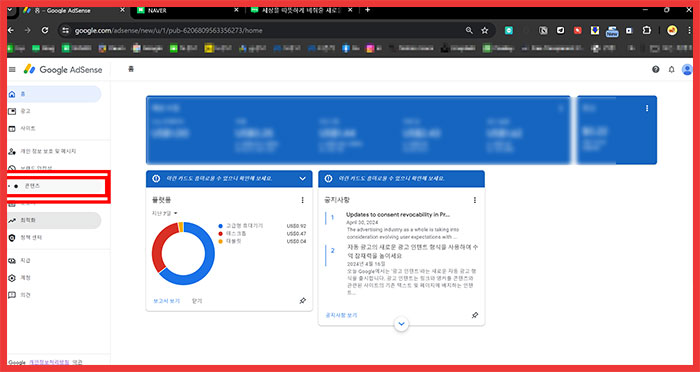Click the red 데스크톱 legend dot
Screen dimensions: 700x372
(220, 234)
